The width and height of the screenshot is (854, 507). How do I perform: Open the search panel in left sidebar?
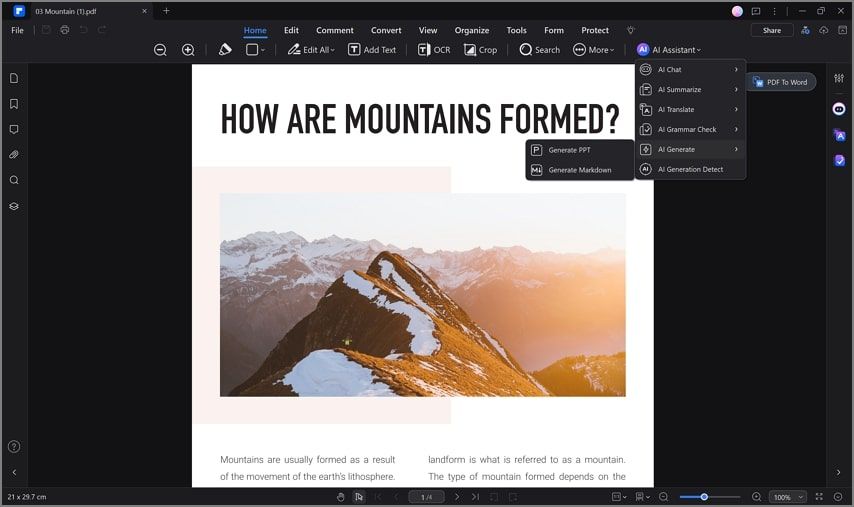click(14, 180)
